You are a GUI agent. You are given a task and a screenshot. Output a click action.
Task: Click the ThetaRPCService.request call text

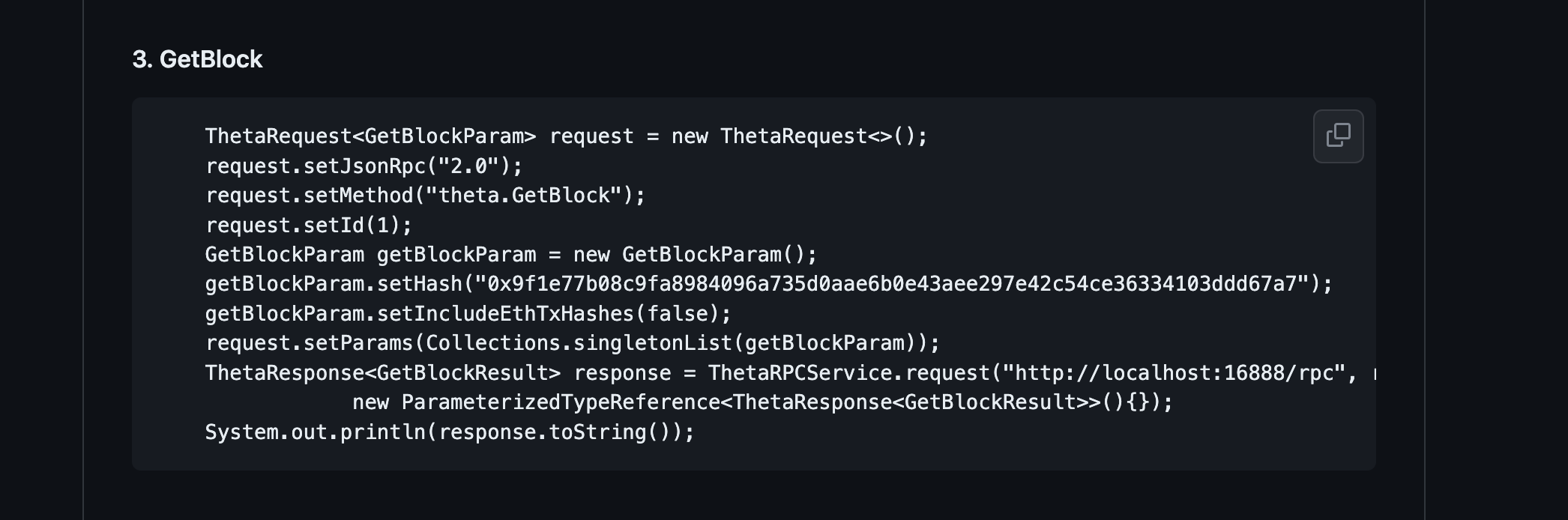click(x=849, y=373)
